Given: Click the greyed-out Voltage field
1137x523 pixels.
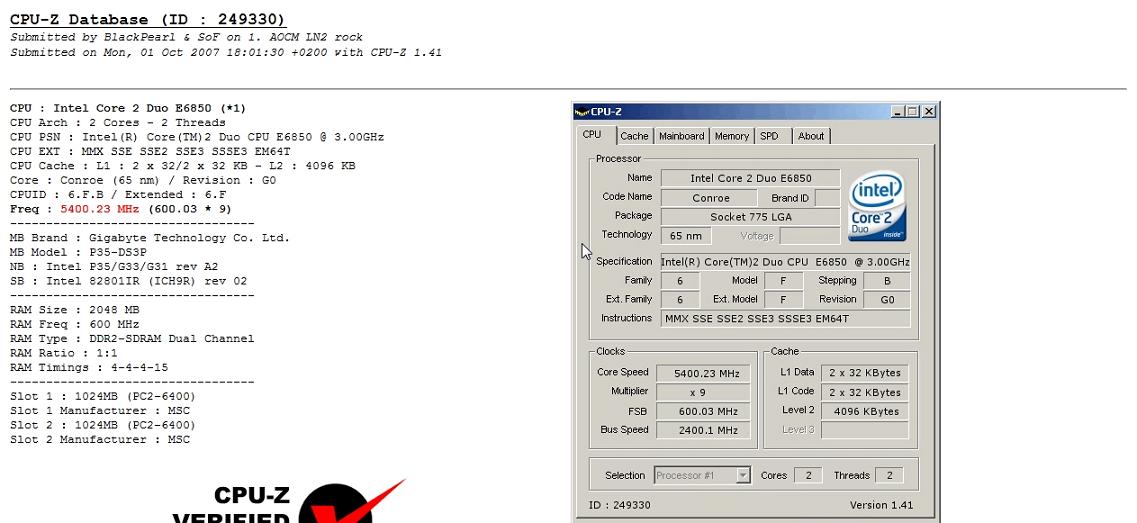Looking at the screenshot, I should tap(809, 236).
